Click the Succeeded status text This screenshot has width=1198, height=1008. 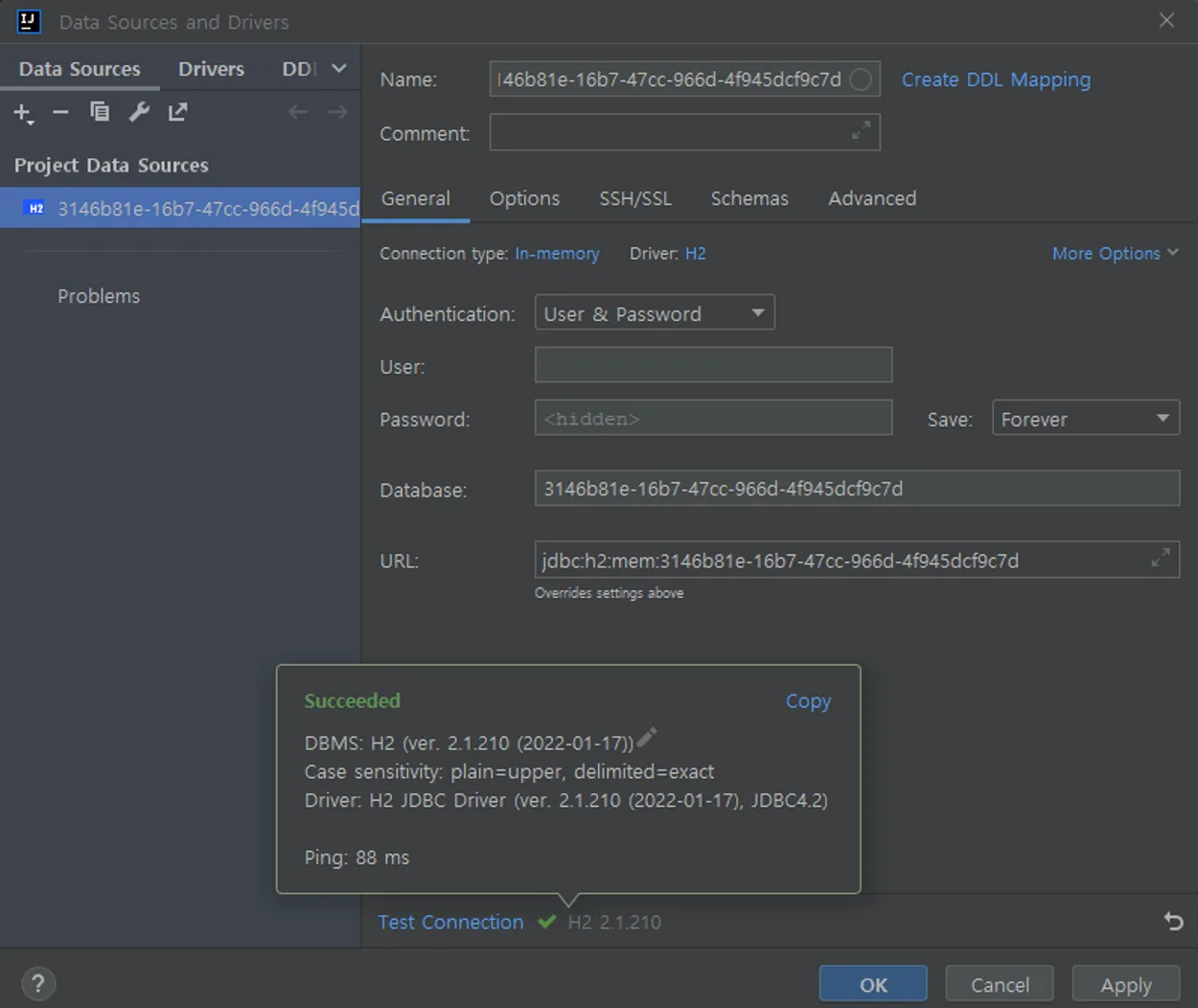point(352,700)
